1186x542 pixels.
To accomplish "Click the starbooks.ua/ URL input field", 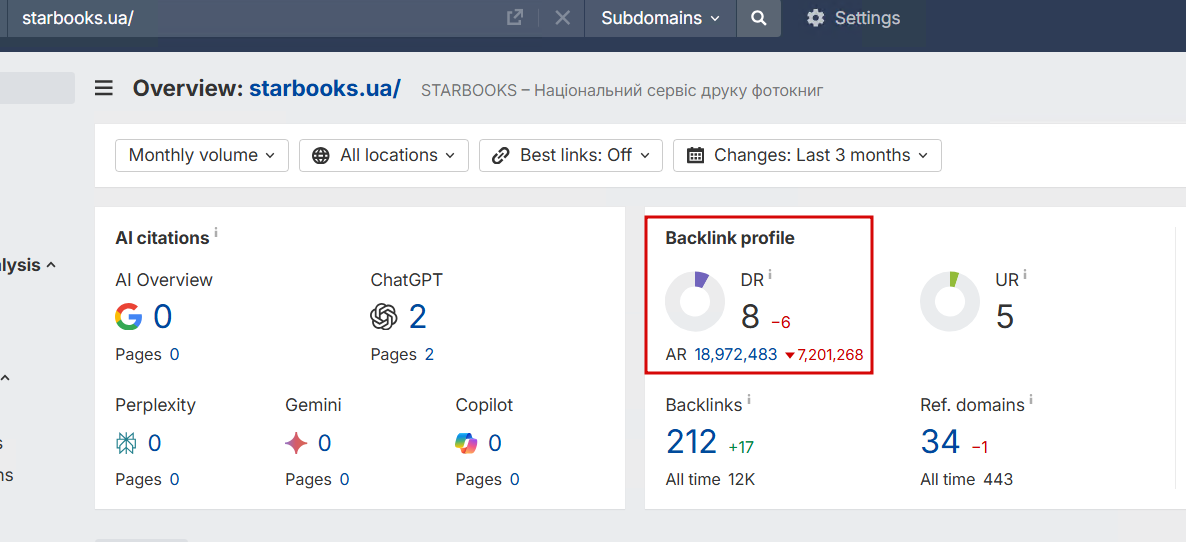I will [x=250, y=18].
